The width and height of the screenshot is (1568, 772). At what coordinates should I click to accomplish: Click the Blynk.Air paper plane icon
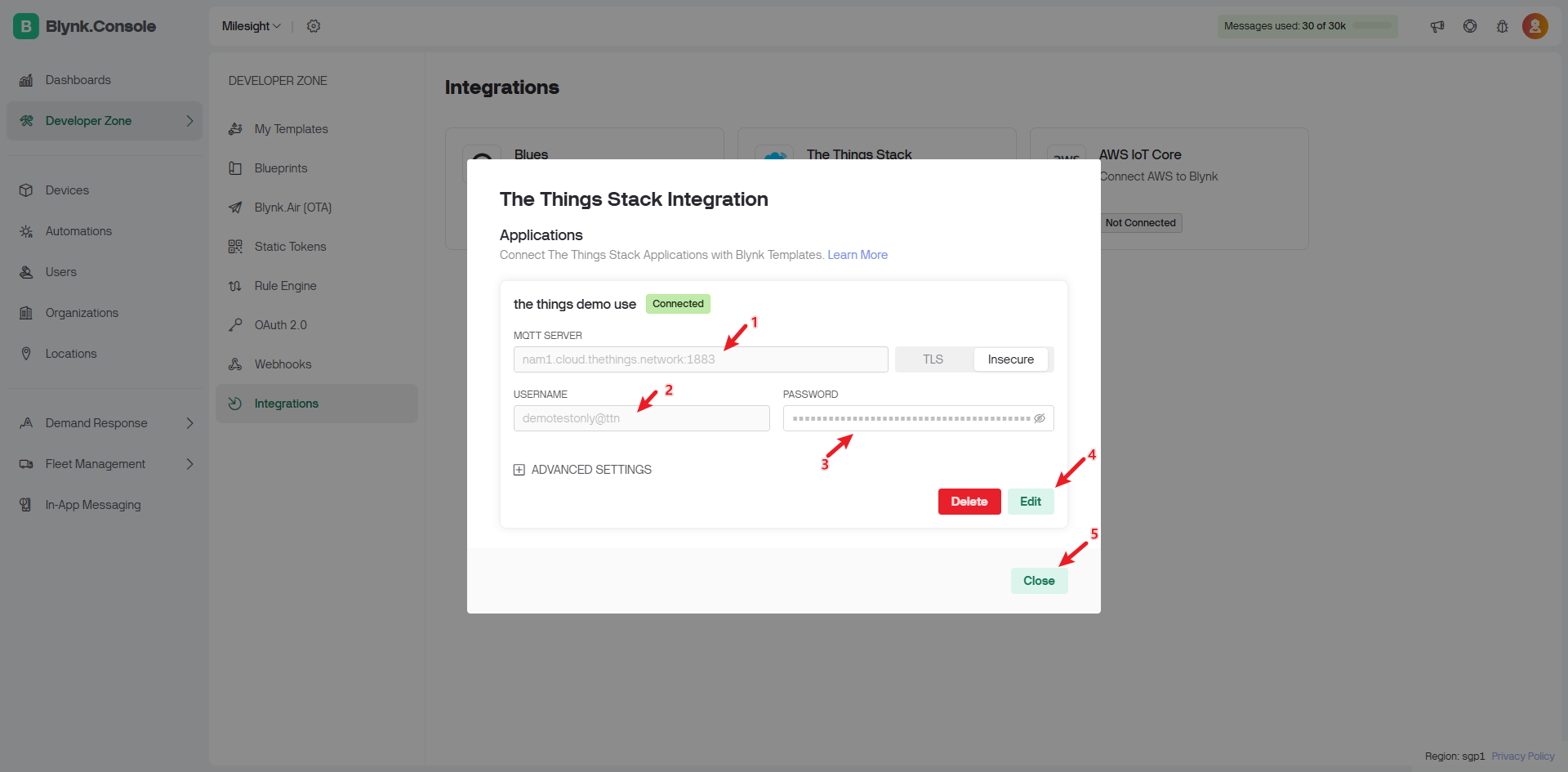[x=235, y=208]
